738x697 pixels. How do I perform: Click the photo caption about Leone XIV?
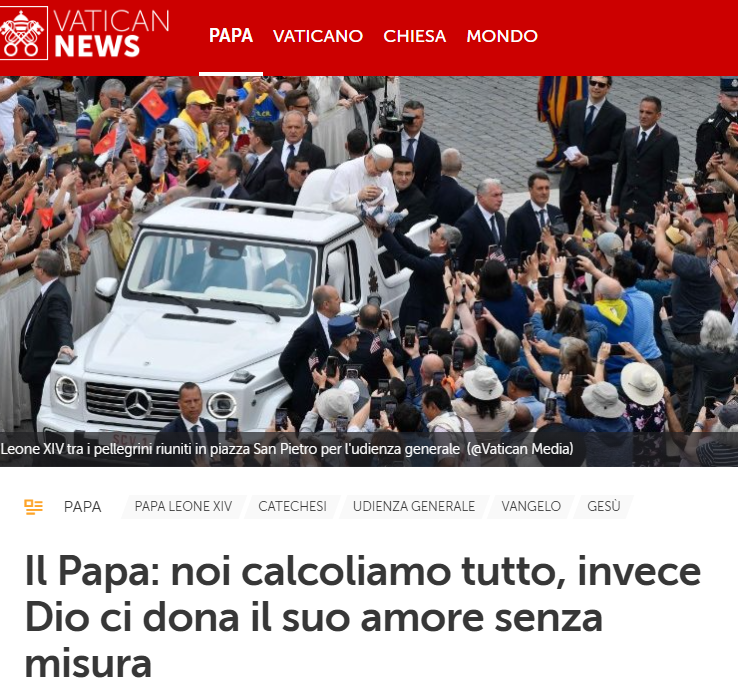click(x=230, y=449)
